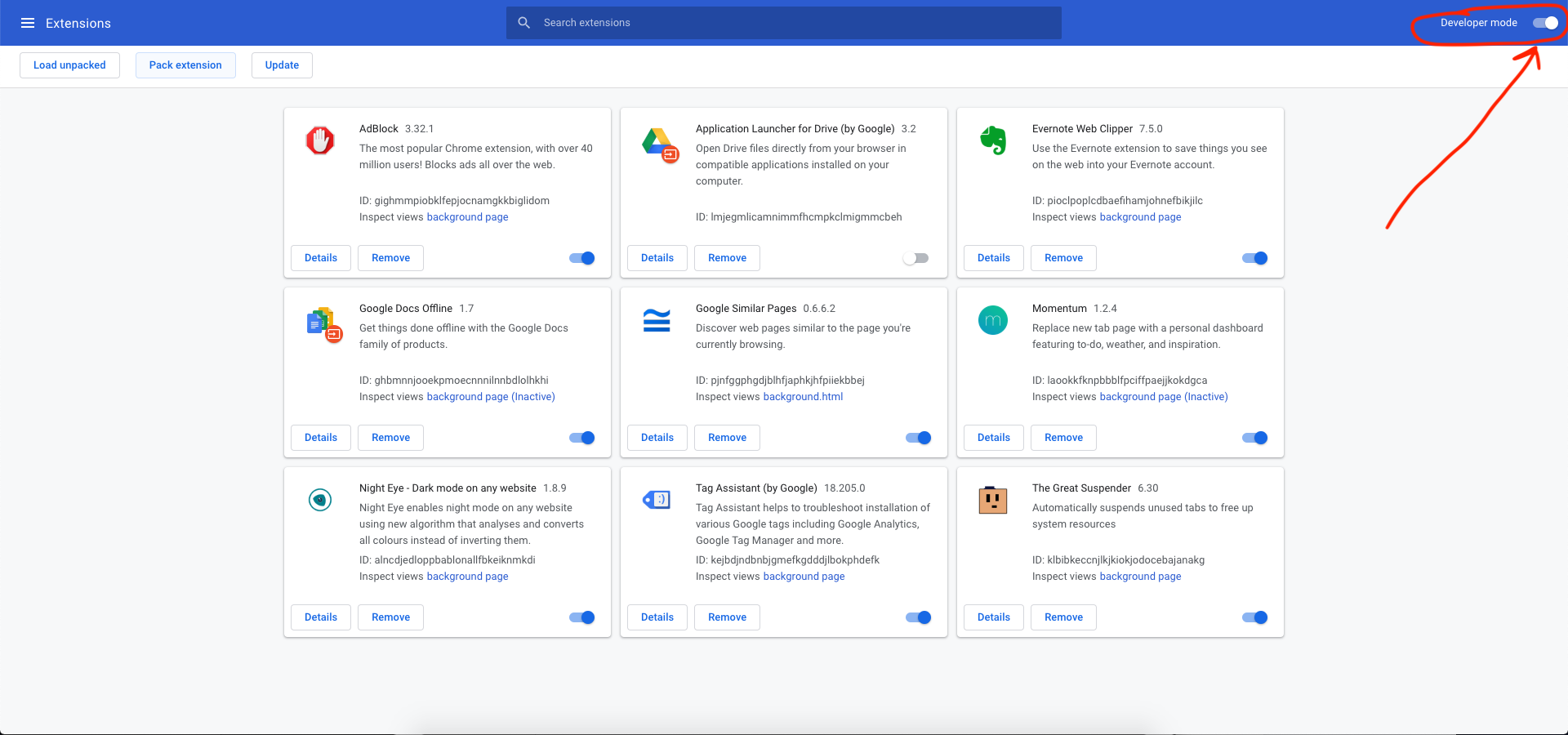Open Details for Google Similar Pages
Image resolution: width=1568 pixels, height=735 pixels.
coord(657,438)
